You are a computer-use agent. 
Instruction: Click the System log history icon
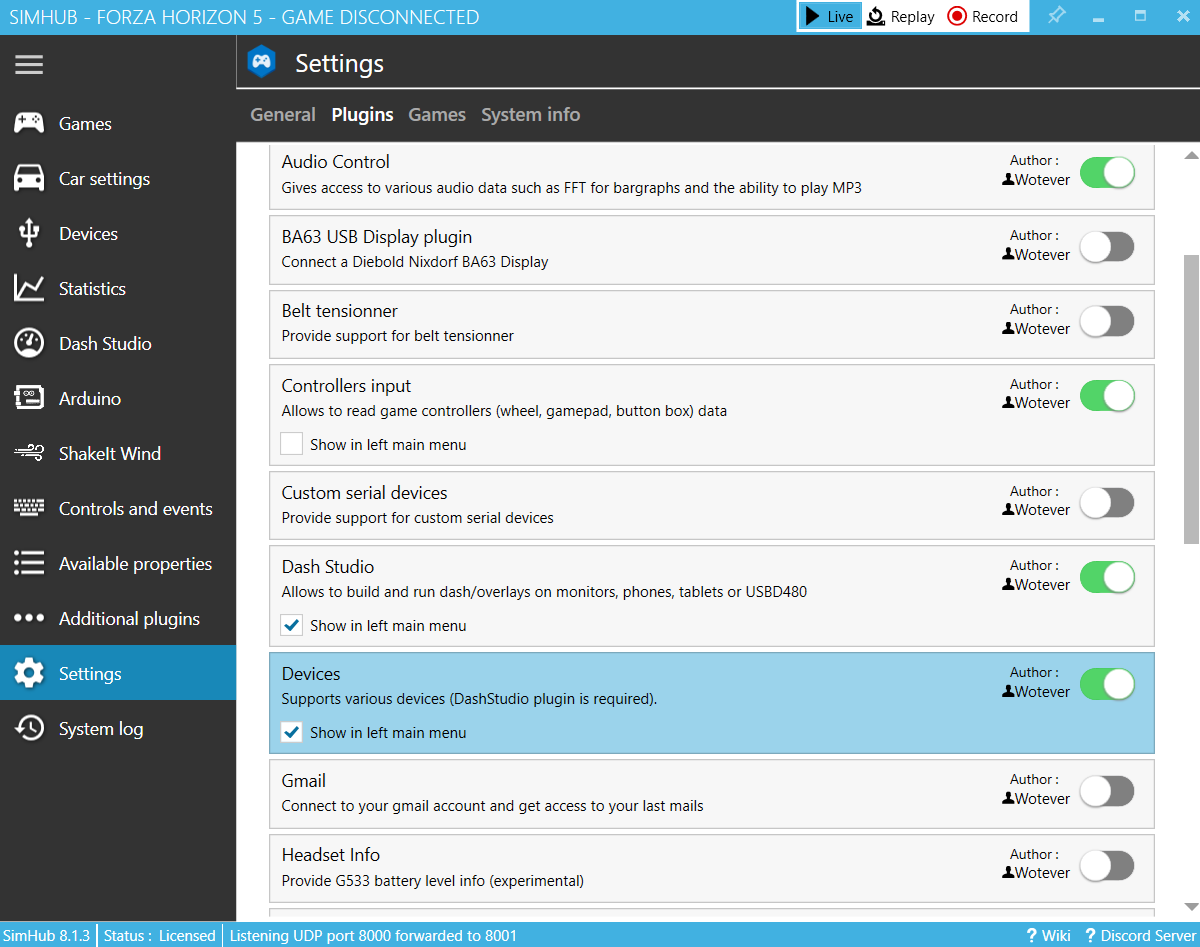pos(29,729)
